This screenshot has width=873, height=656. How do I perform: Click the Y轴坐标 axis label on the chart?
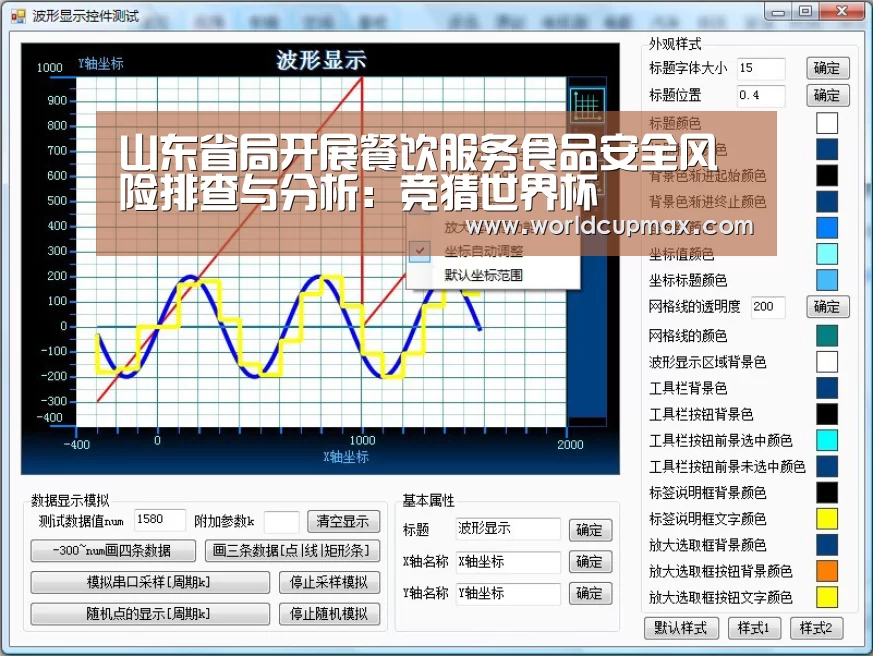pyautogui.click(x=101, y=63)
